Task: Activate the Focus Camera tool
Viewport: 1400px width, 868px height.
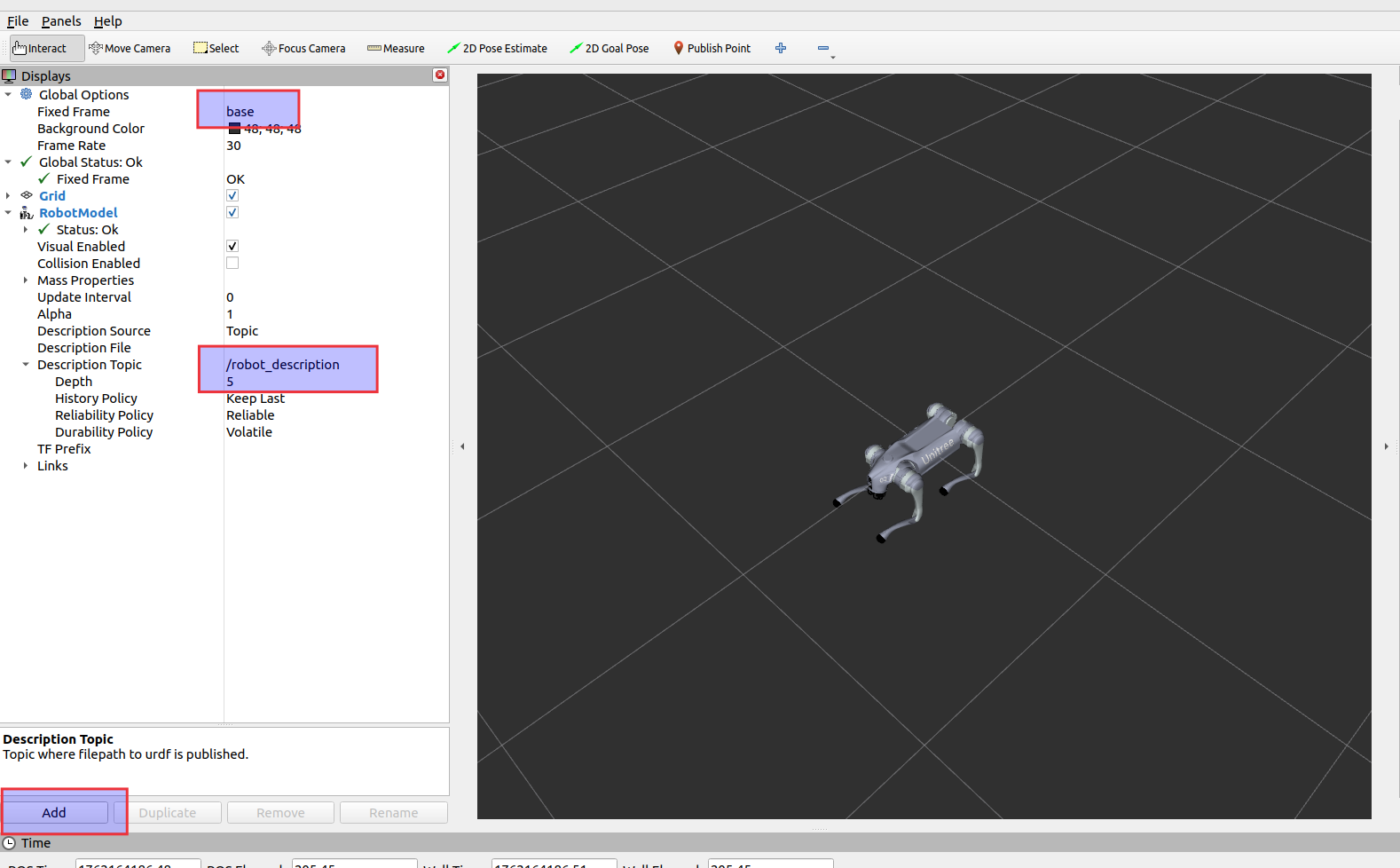Action: [303, 48]
